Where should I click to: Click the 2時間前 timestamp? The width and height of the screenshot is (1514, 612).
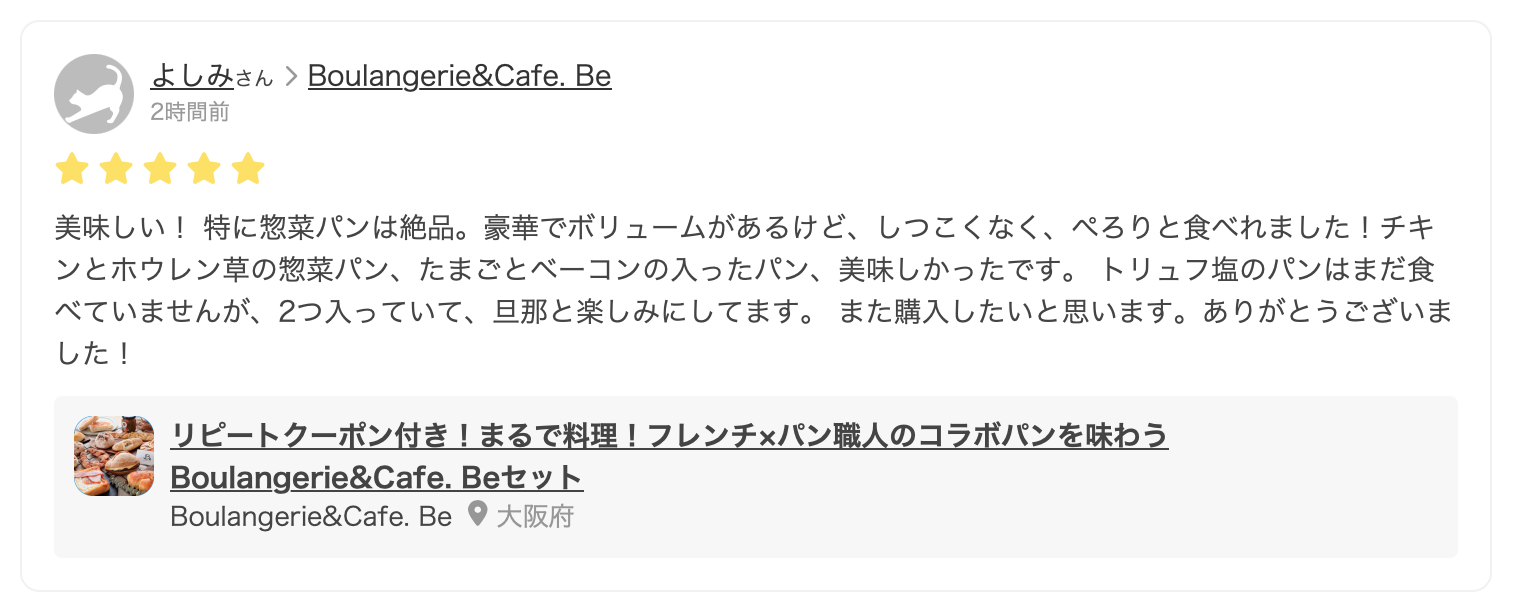[190, 112]
